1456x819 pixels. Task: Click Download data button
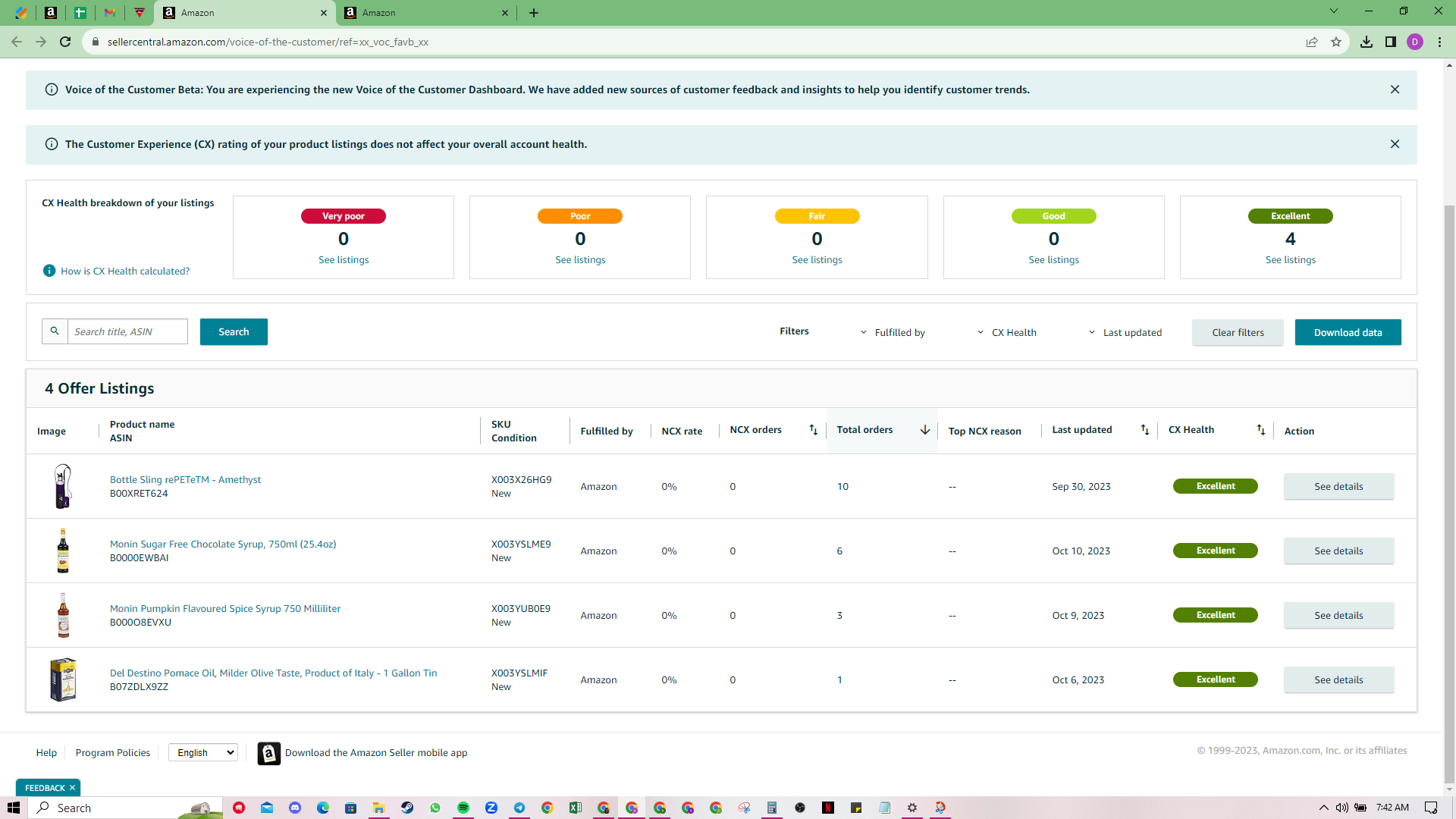[1348, 332]
